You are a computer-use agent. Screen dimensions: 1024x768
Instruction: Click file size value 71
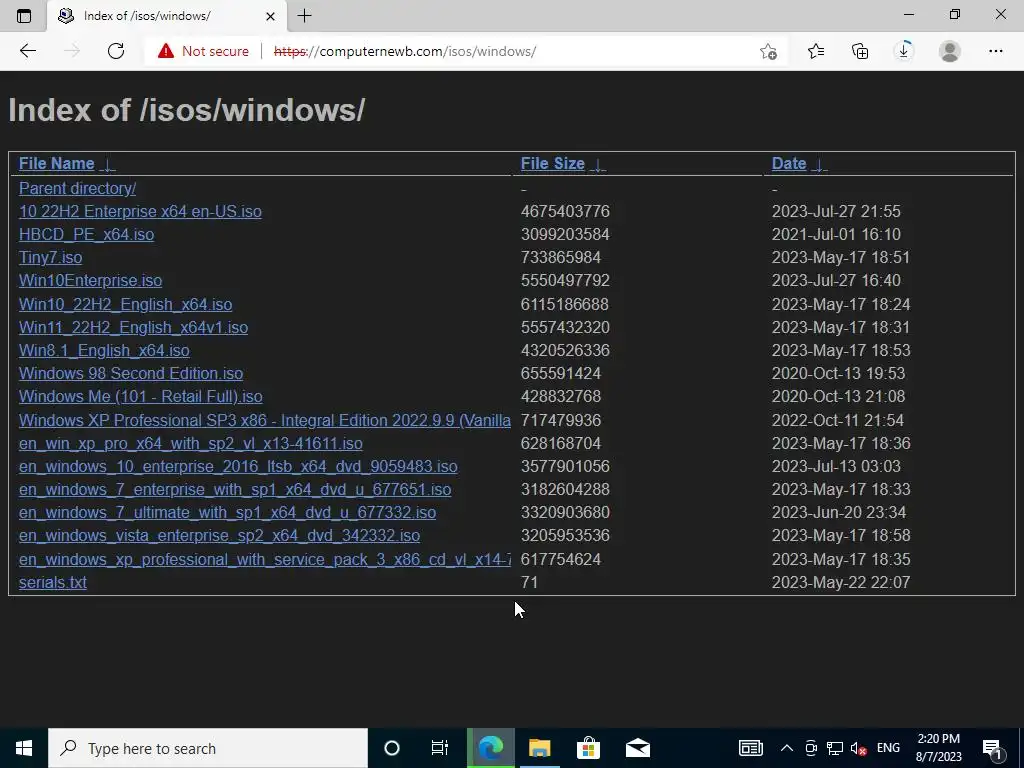click(529, 582)
